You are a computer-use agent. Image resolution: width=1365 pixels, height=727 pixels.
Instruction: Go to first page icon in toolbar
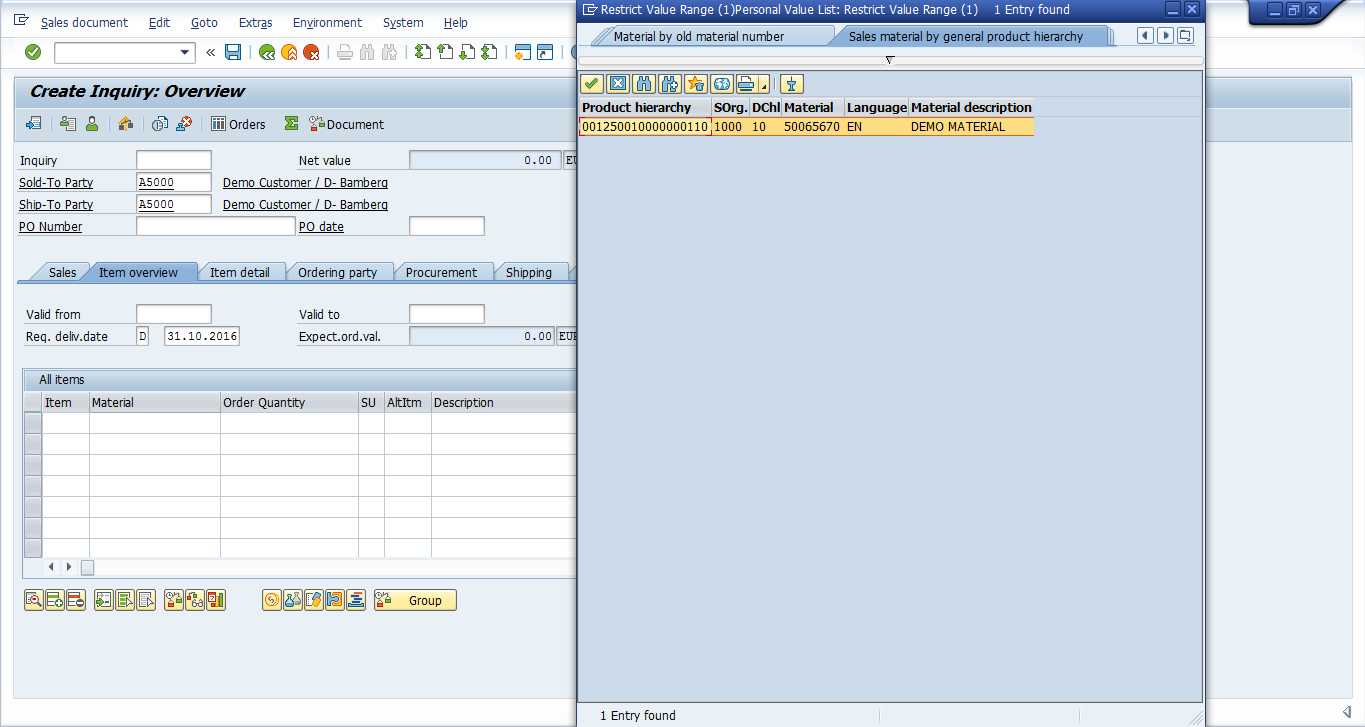click(x=423, y=52)
